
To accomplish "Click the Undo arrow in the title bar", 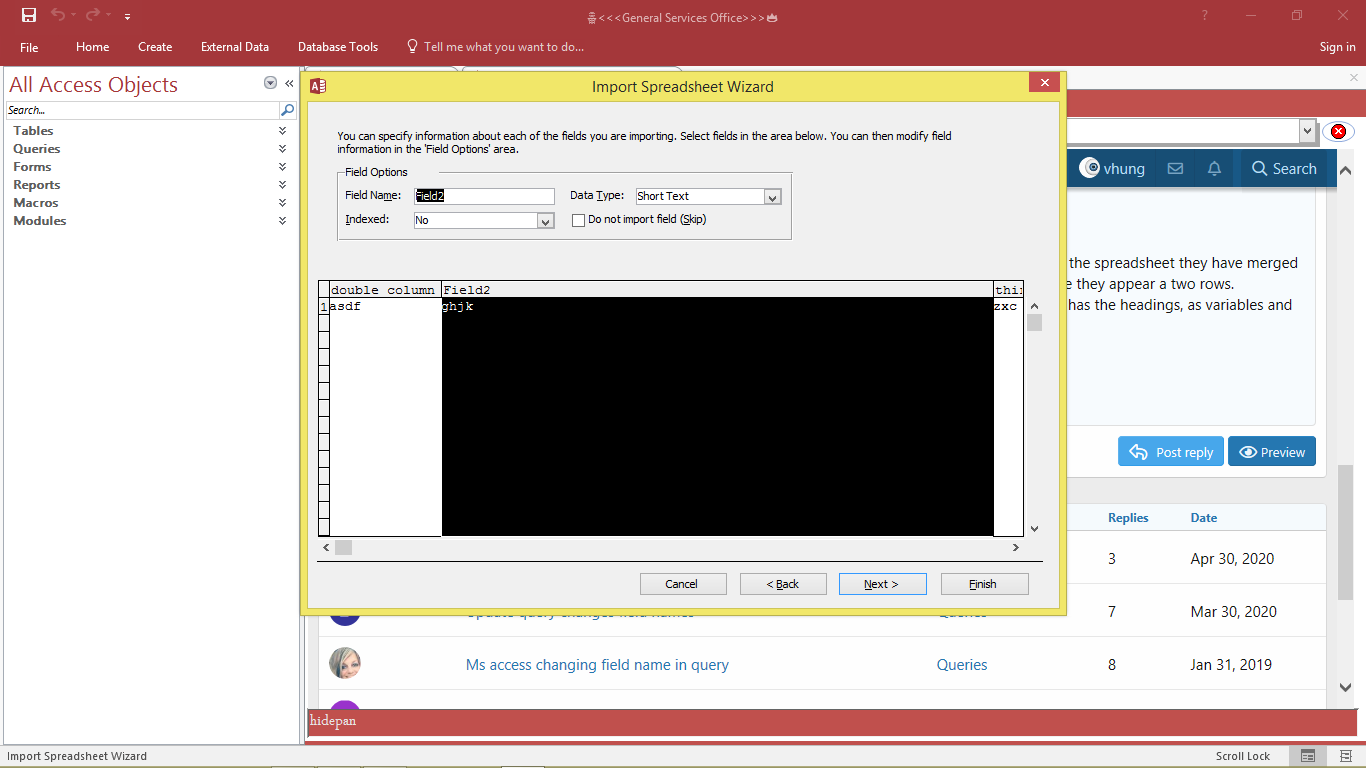I will pyautogui.click(x=58, y=16).
